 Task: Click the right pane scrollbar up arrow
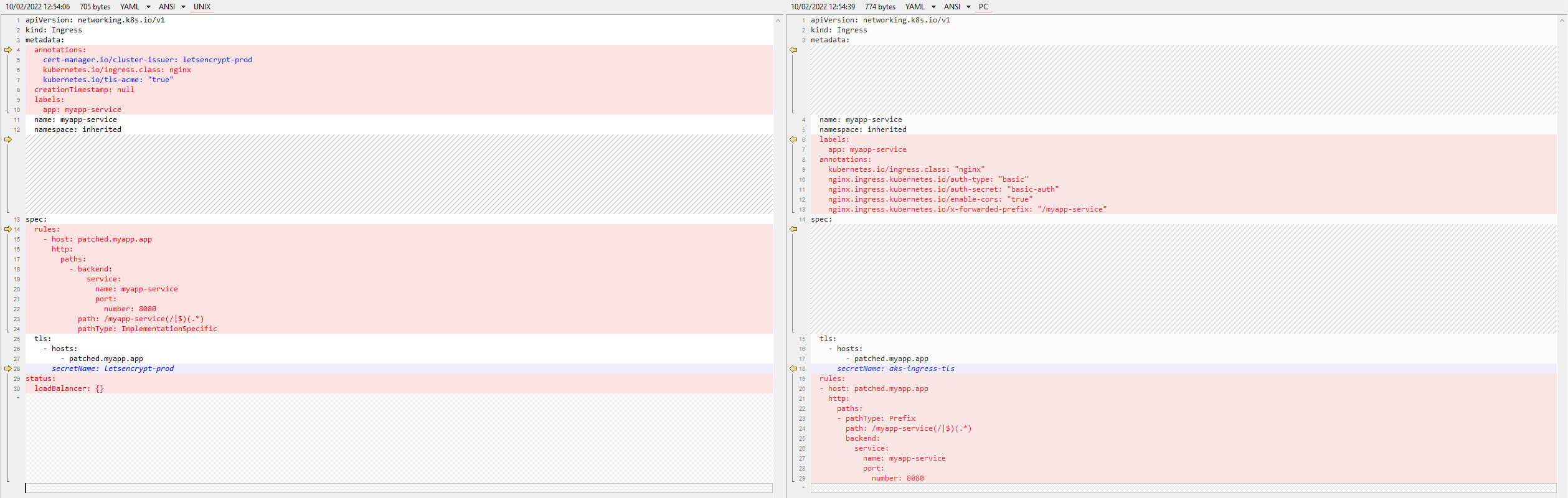click(1562, 21)
